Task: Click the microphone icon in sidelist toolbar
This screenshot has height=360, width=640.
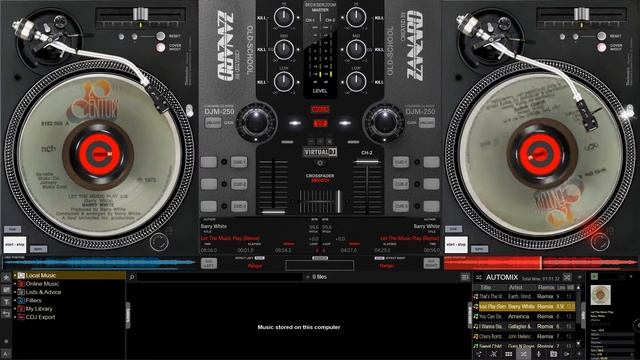Action: [539, 354]
